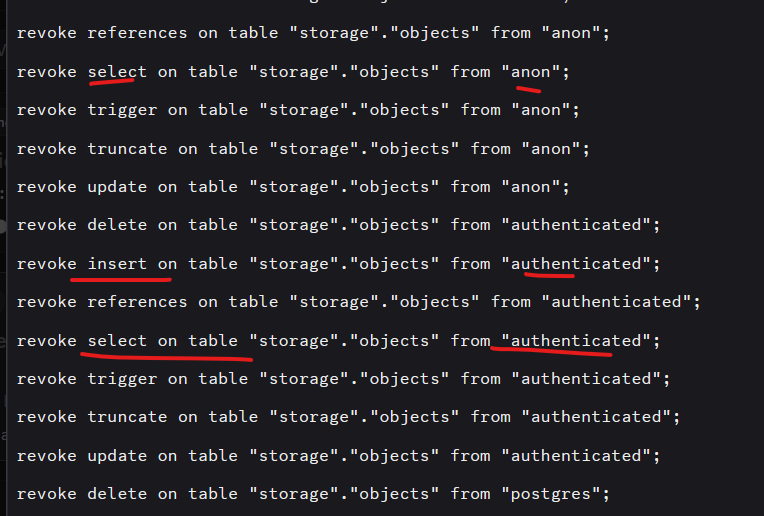Click "authenticated" in the revoke select line
764x516 pixels.
click(x=576, y=340)
